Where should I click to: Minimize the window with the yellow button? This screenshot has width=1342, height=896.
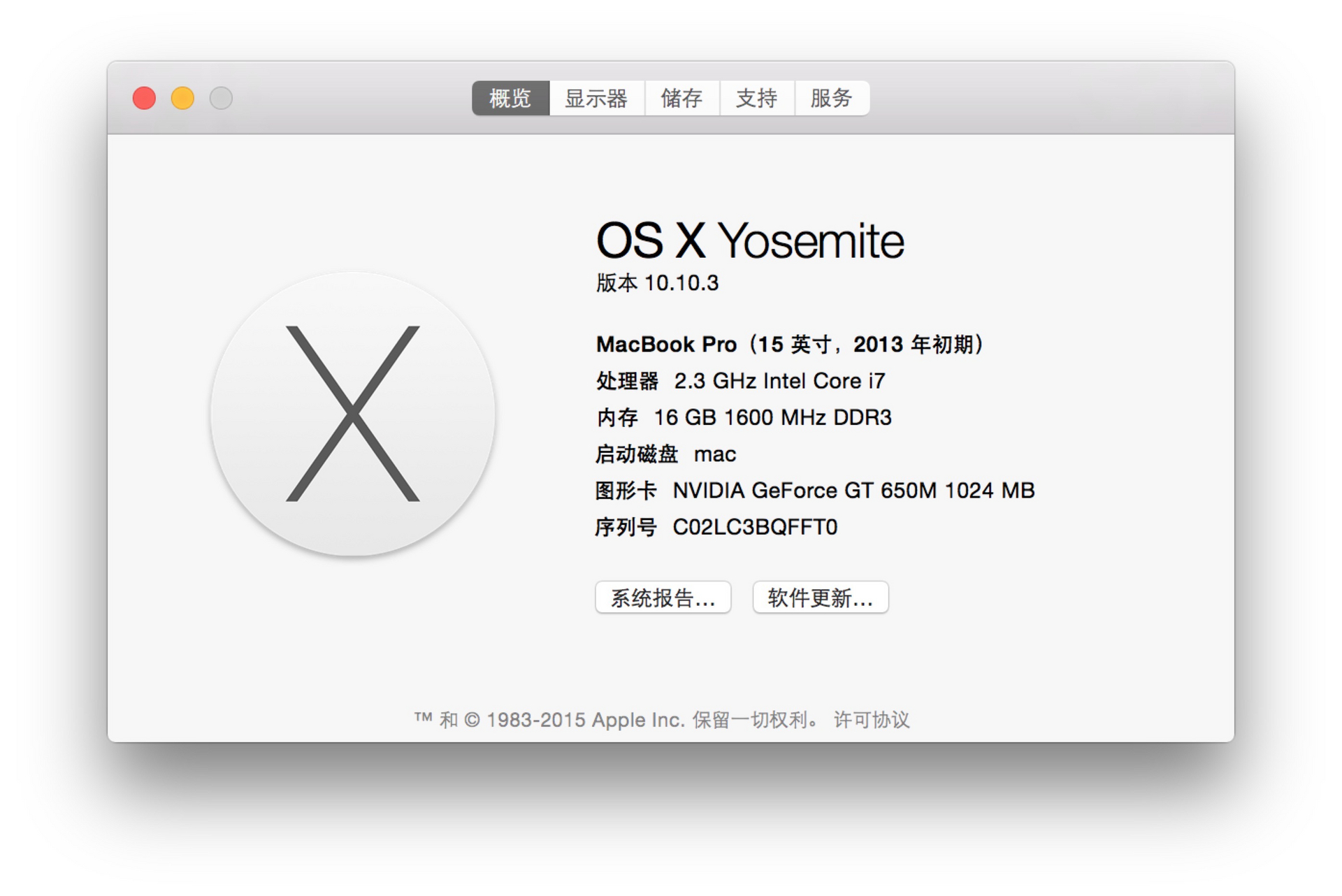point(182,98)
